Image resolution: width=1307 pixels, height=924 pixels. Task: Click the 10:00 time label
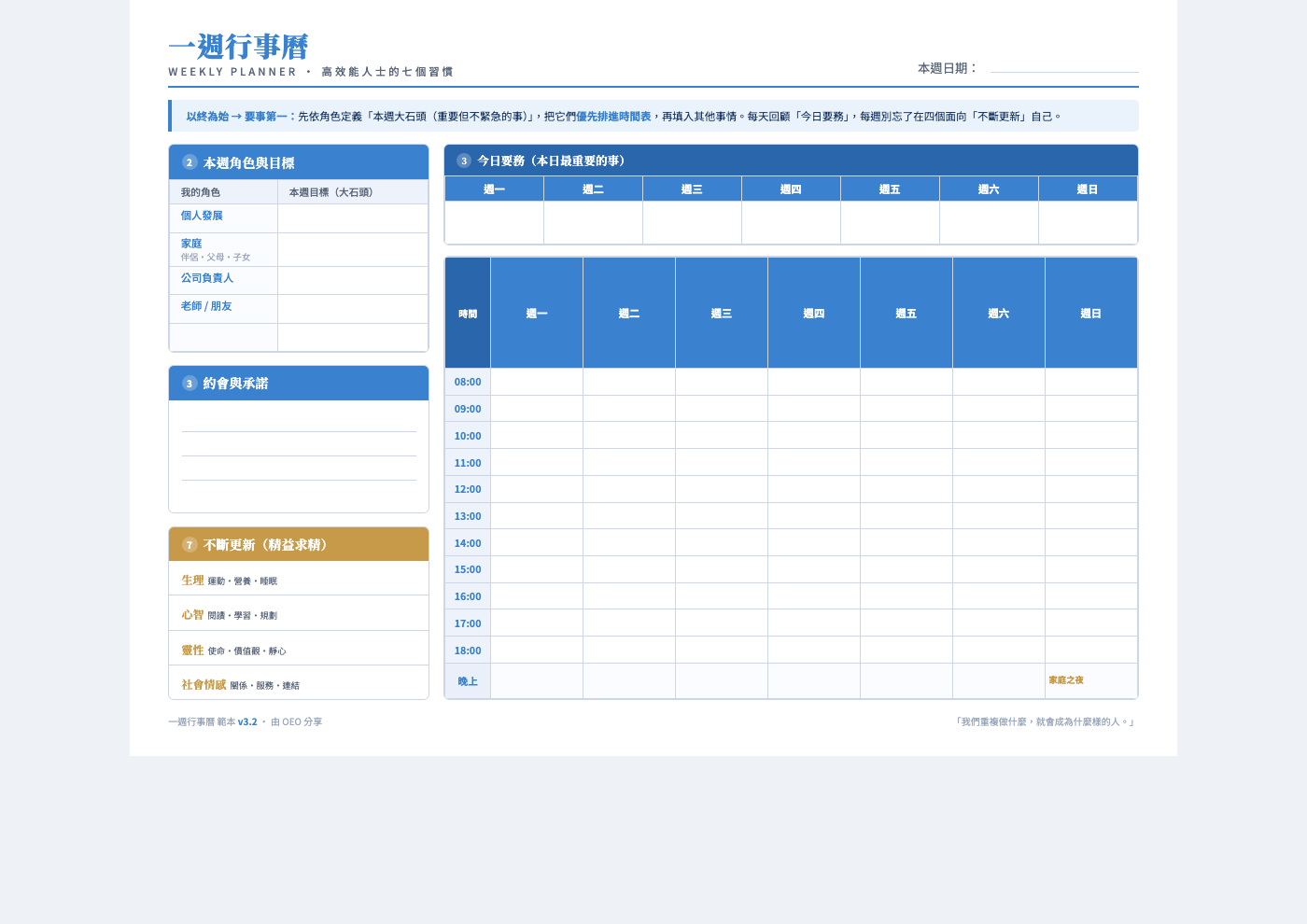[x=468, y=436]
